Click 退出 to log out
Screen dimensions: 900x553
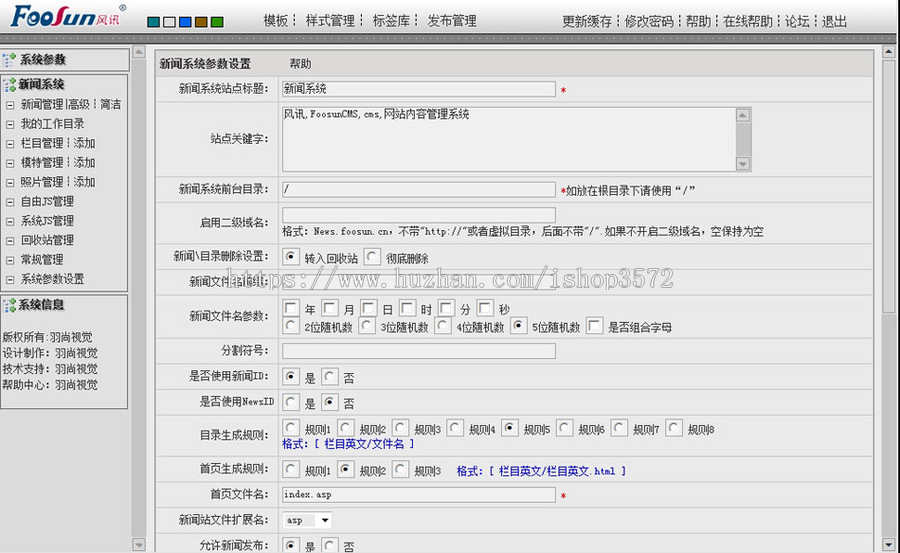coord(834,22)
